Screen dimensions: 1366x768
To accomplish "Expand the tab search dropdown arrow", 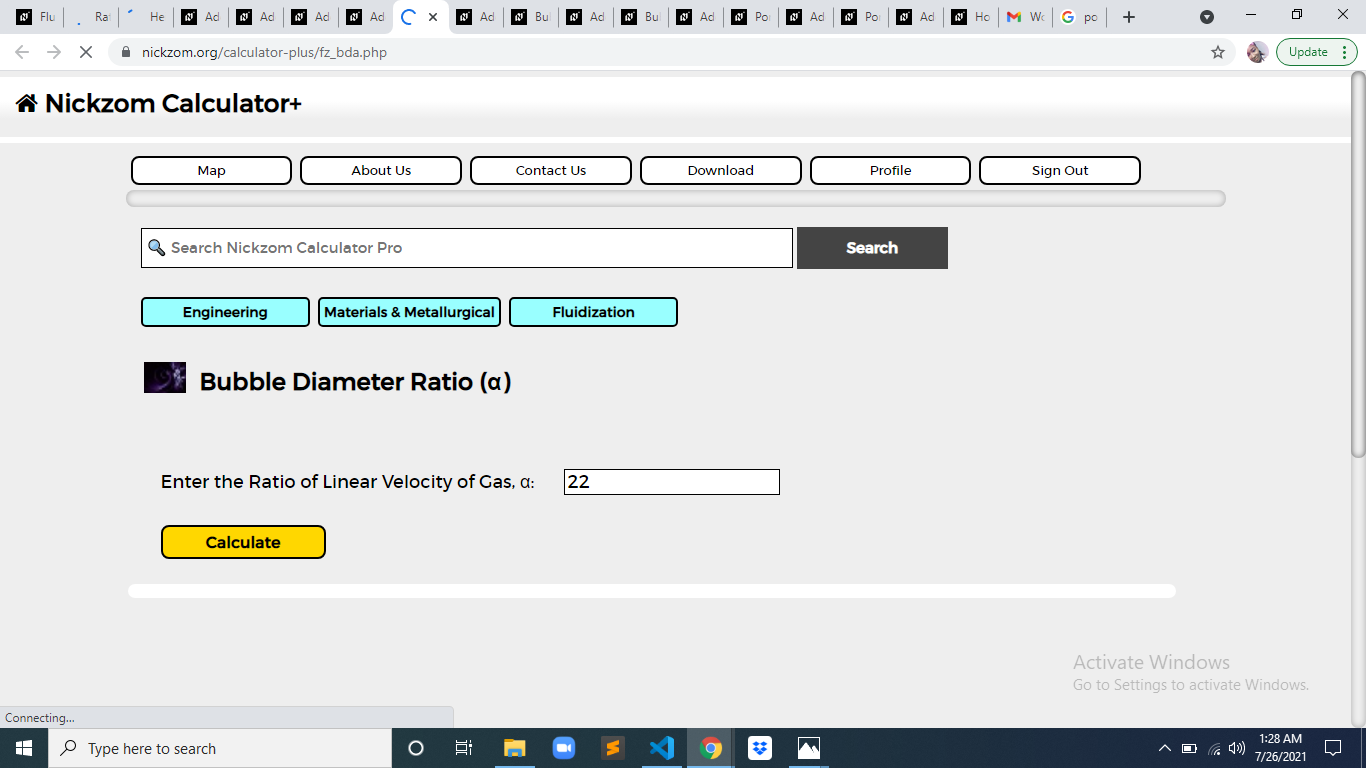I will [x=1207, y=17].
